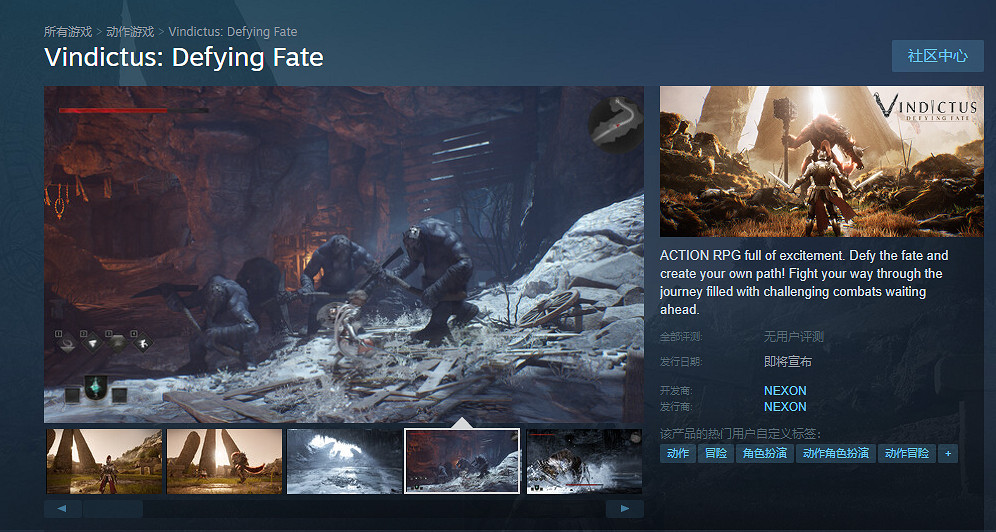This screenshot has width=996, height=532.
Task: Go to 所有游戏 in the breadcrumb
Action: (x=69, y=32)
